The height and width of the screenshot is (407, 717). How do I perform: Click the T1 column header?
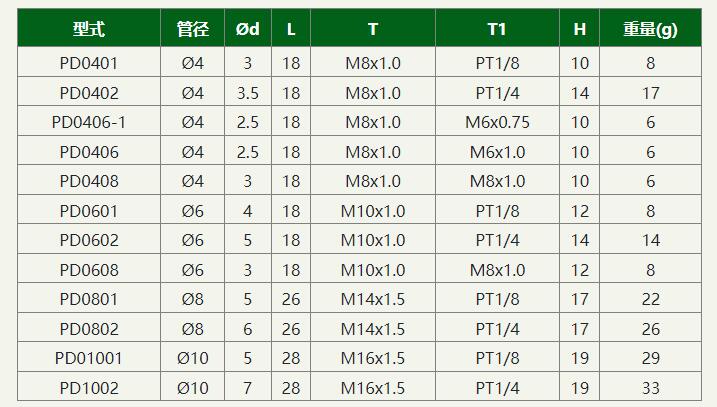coord(497,29)
